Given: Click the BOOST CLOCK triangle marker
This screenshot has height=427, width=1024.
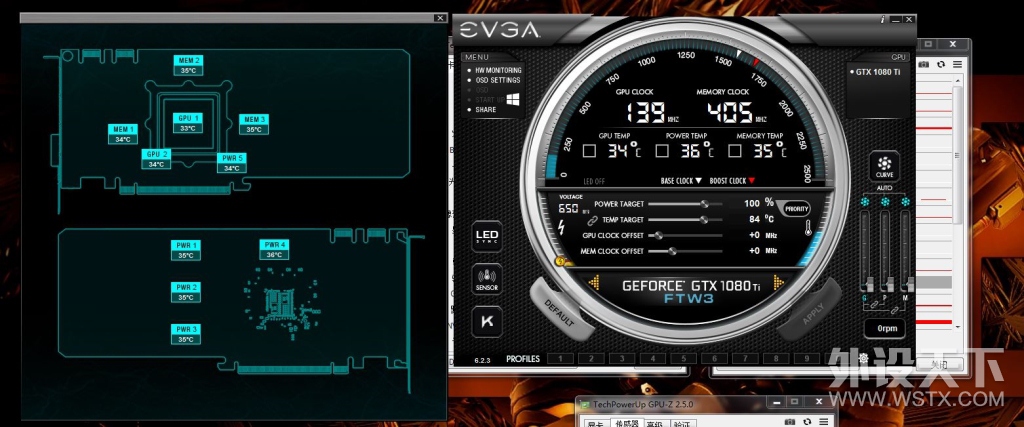Looking at the screenshot, I should [751, 181].
